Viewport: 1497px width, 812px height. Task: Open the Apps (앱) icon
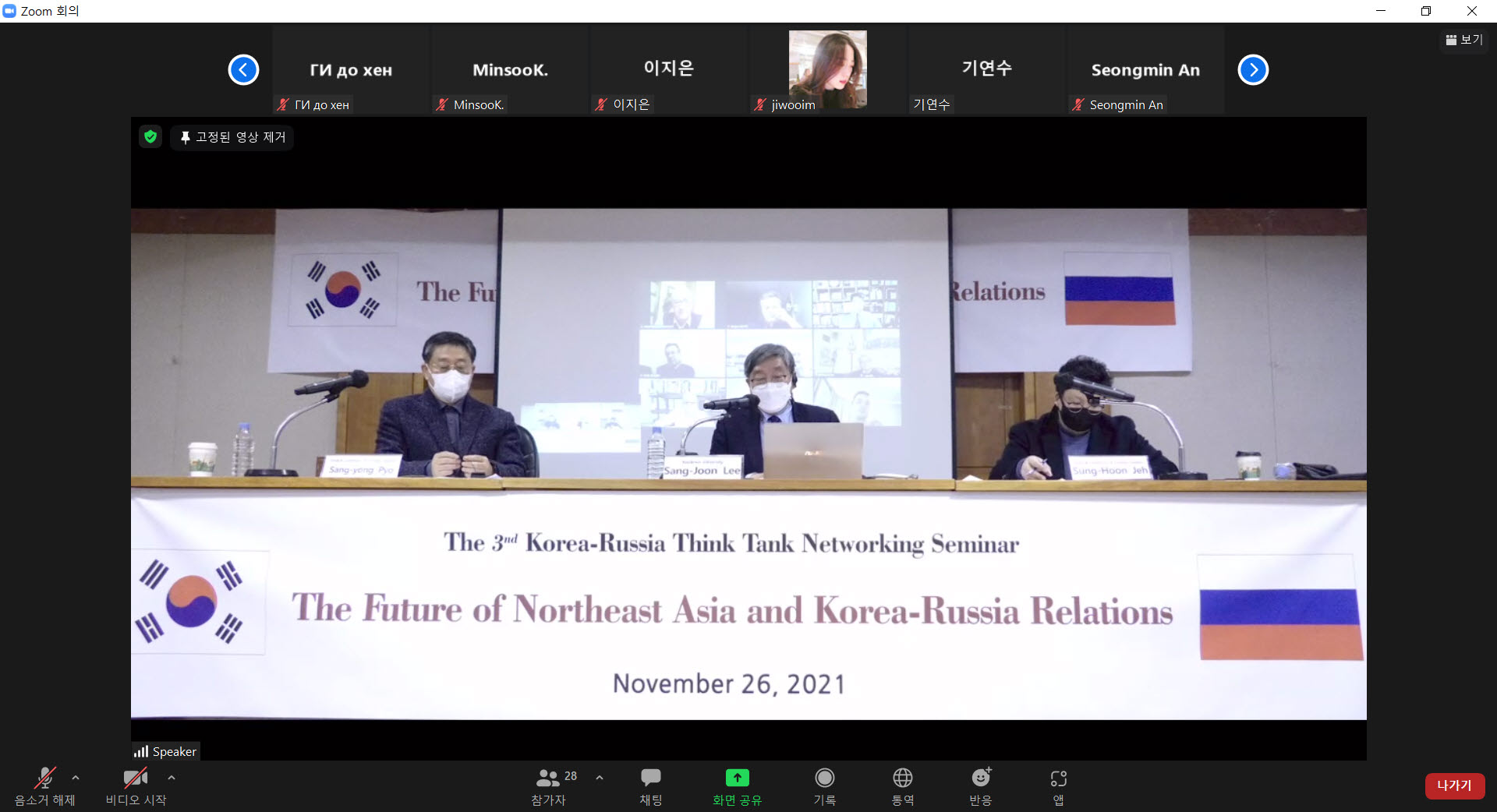click(x=1058, y=778)
